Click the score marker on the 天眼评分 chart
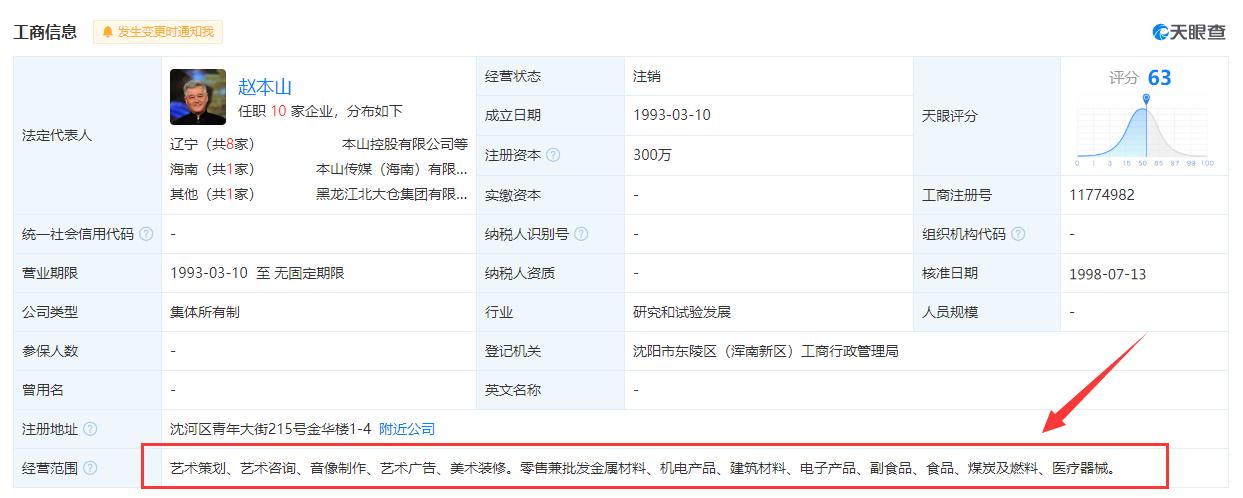Screen dimensions: 1243x498 click(x=1146, y=99)
